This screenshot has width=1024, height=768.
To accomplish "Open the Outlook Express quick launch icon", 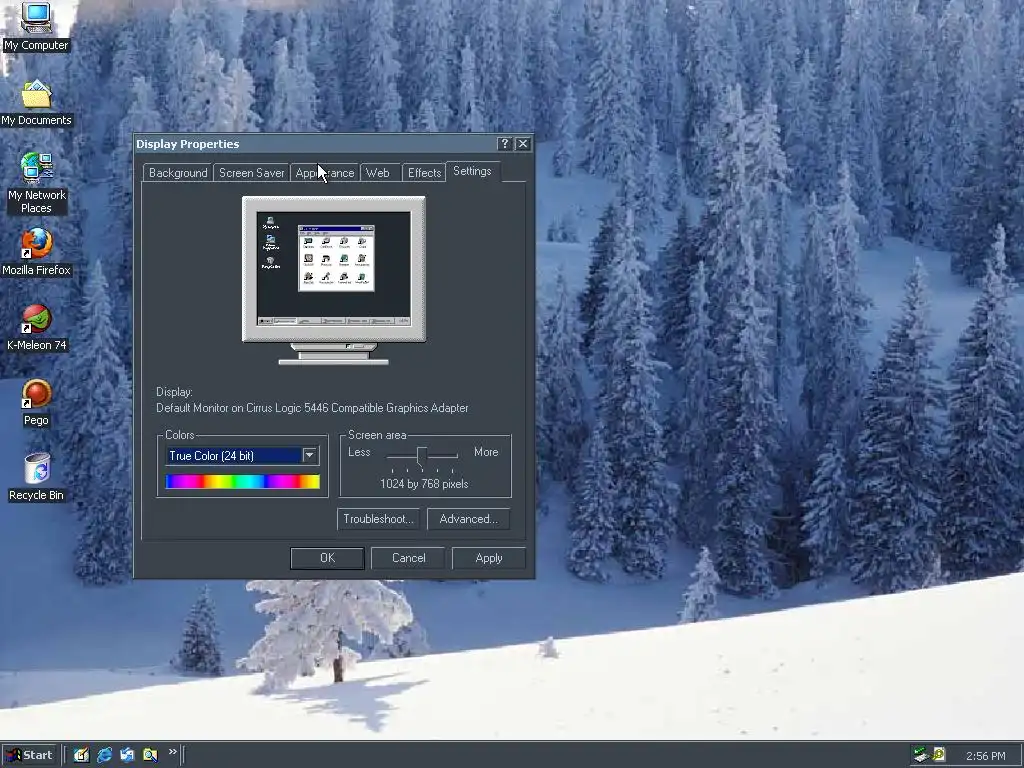I will pyautogui.click(x=127, y=755).
